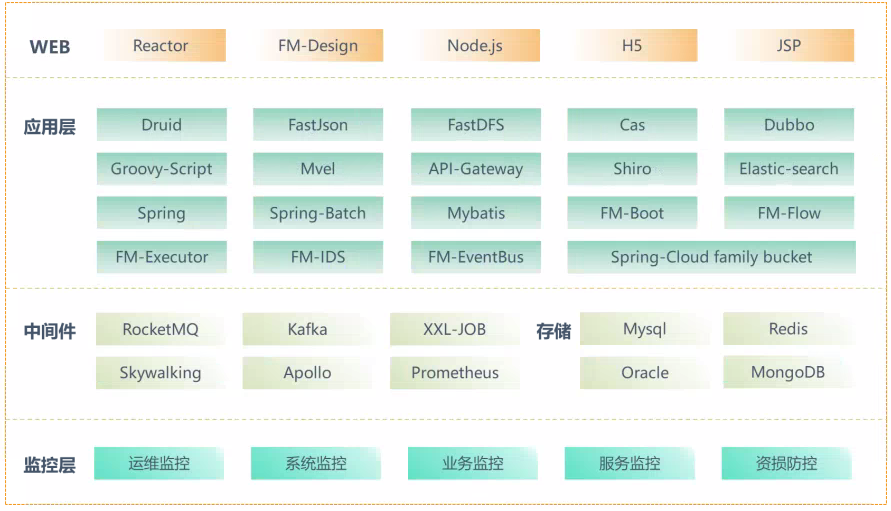Select the Shiro box

pos(632,169)
